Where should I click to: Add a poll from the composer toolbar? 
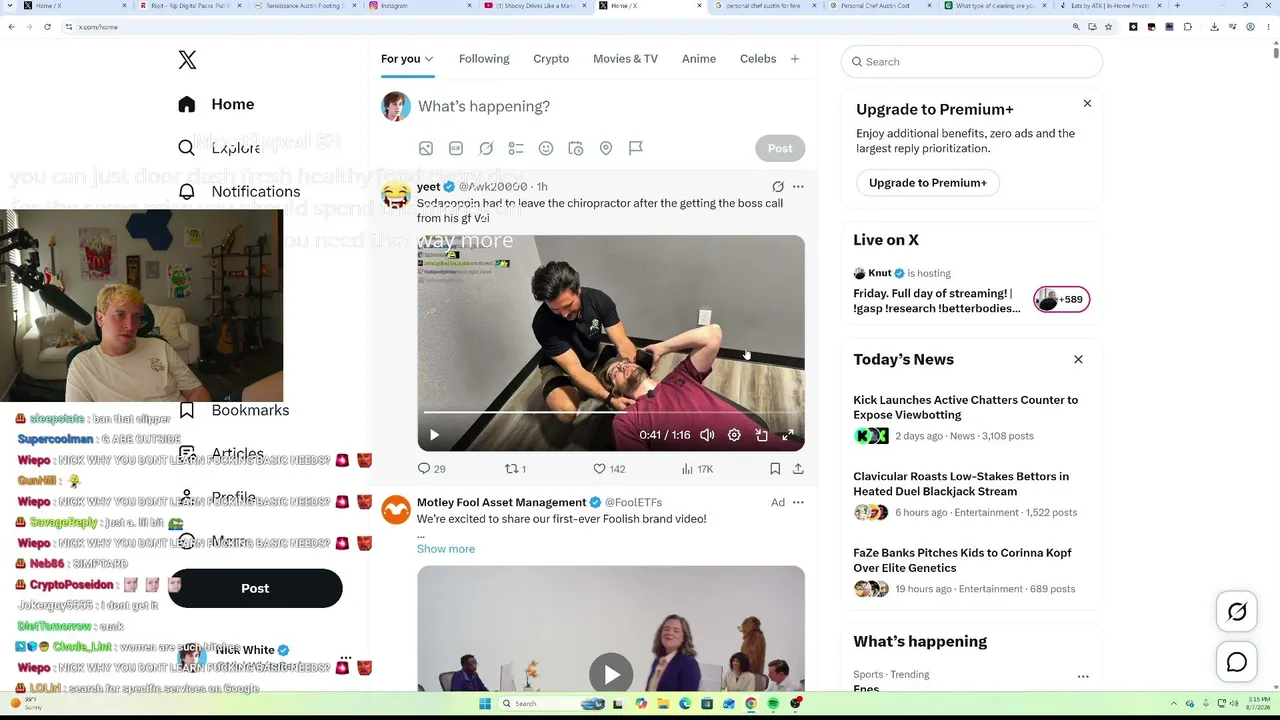[x=516, y=148]
